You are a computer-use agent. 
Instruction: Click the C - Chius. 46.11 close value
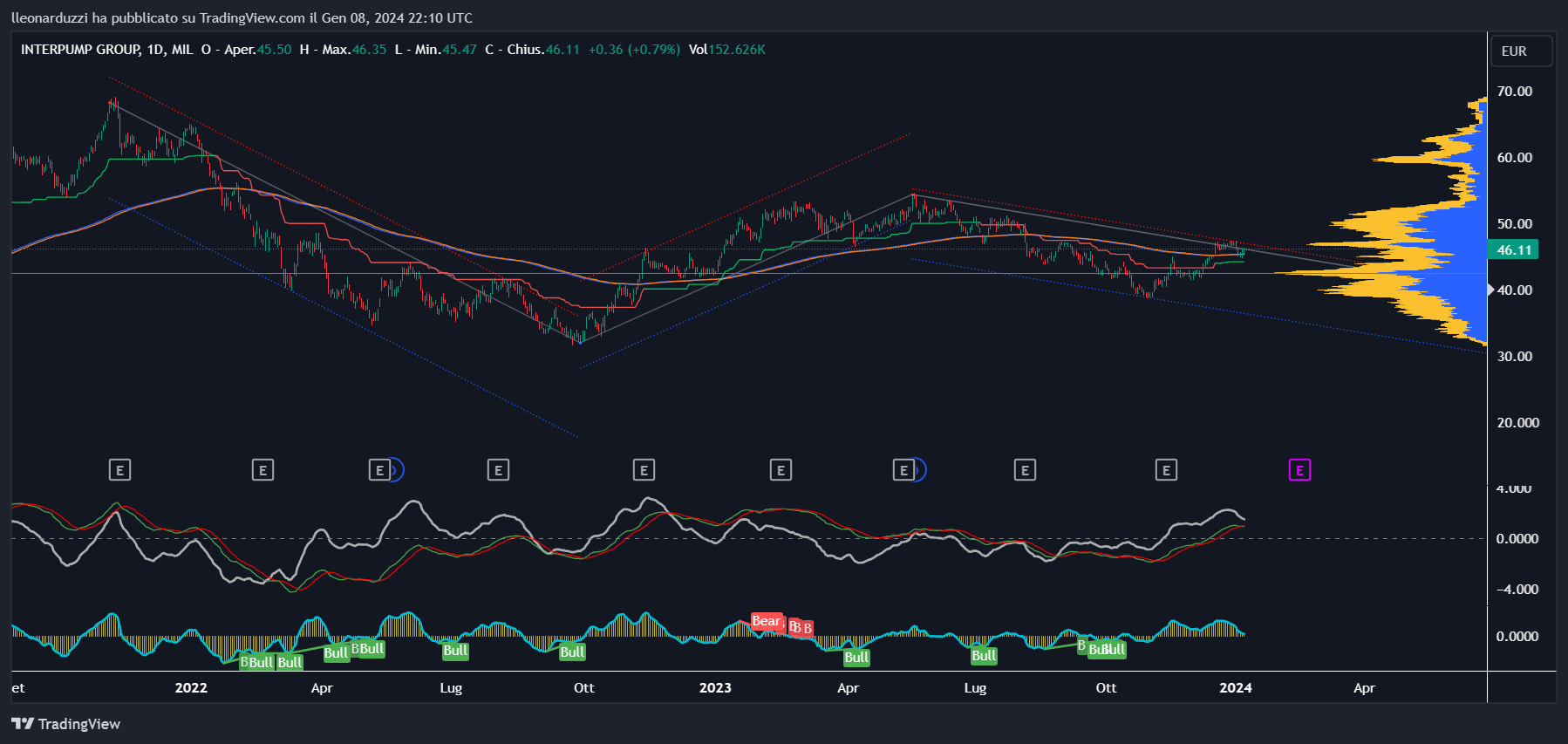click(532, 50)
